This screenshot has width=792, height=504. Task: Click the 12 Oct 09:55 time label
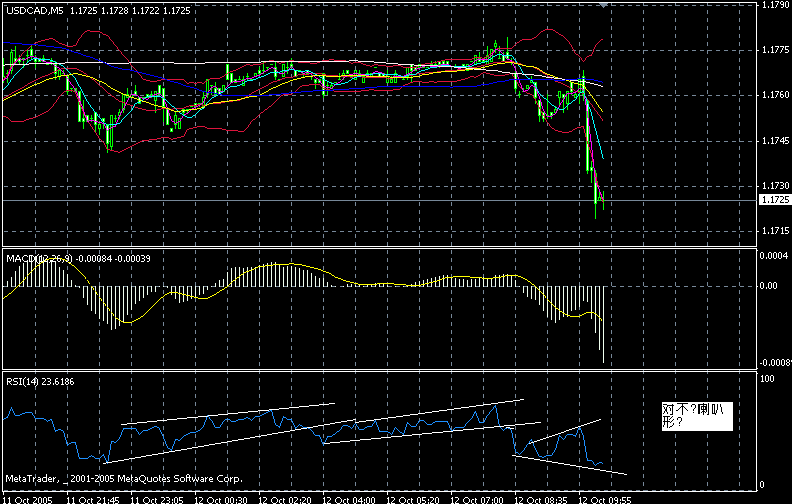tap(605, 500)
